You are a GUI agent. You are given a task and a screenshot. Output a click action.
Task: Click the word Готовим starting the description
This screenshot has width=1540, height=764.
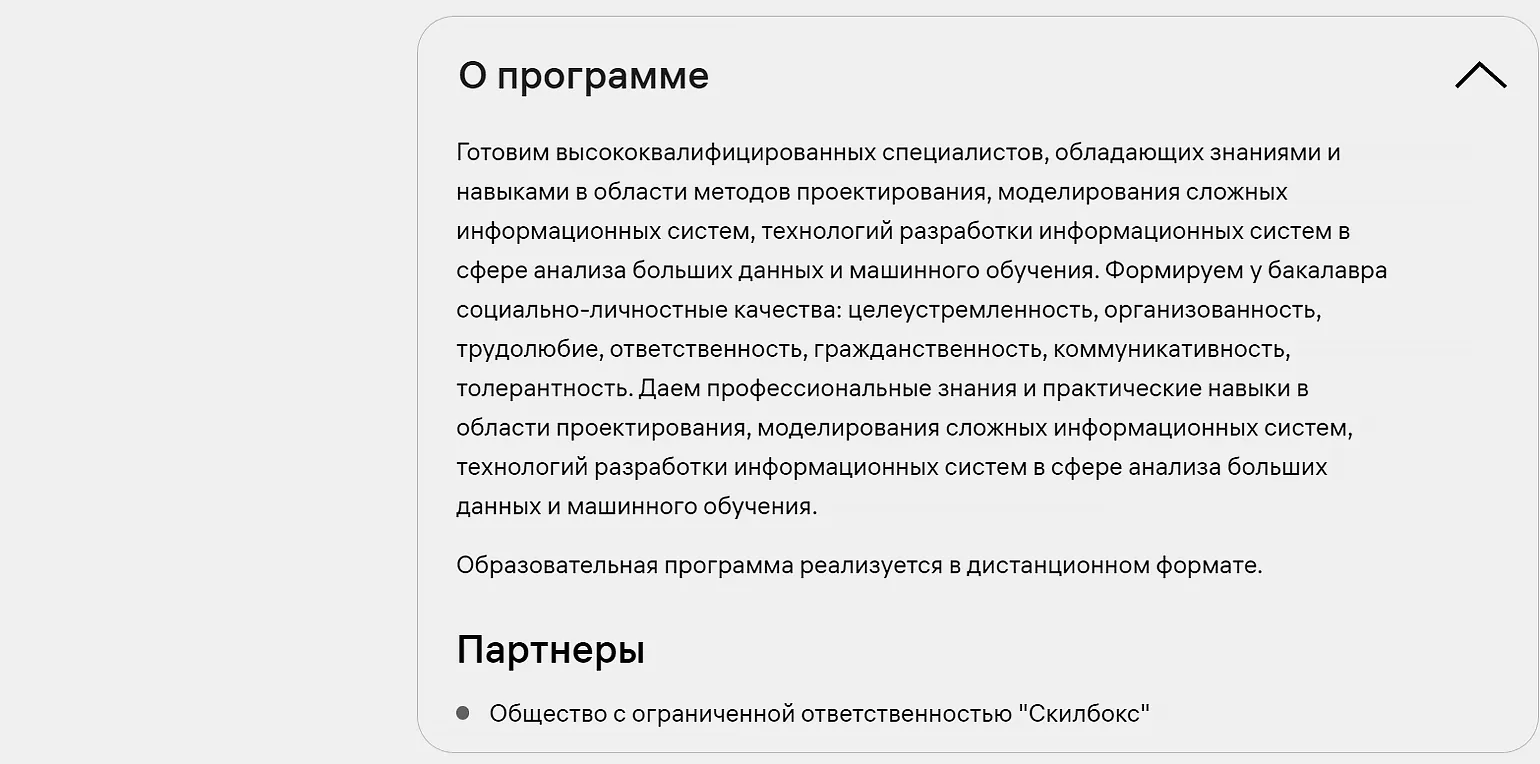[x=502, y=152]
